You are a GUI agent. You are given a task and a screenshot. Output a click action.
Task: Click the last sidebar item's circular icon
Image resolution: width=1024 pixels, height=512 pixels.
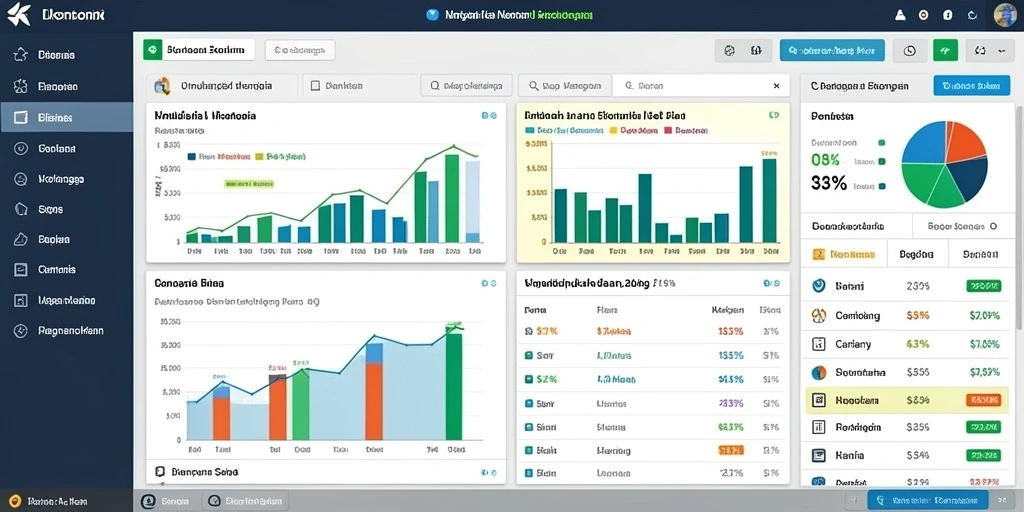point(21,331)
